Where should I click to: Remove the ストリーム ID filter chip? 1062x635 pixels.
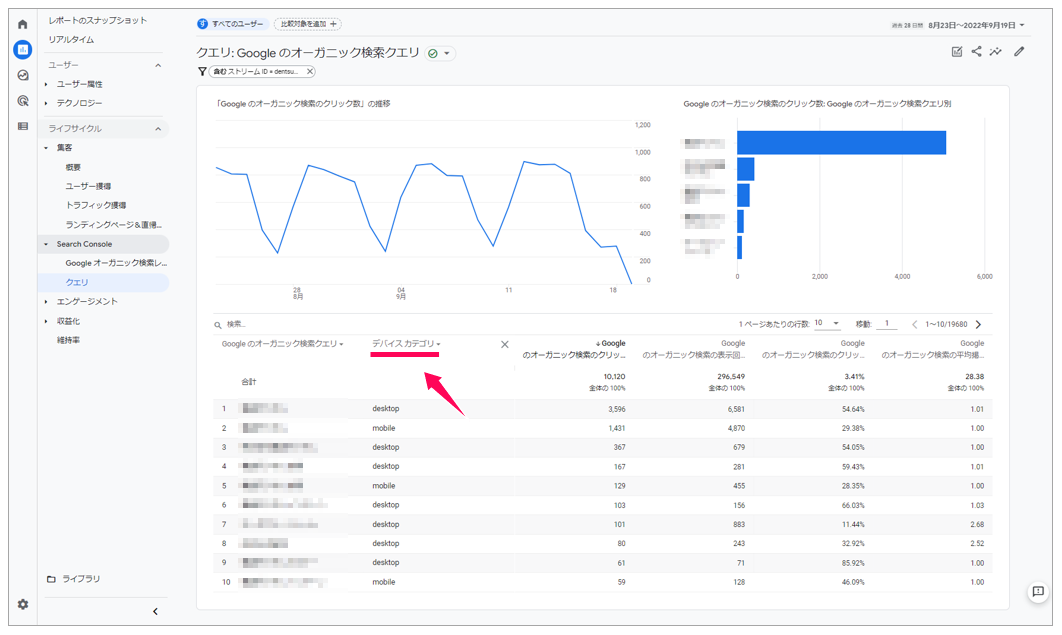[310, 72]
